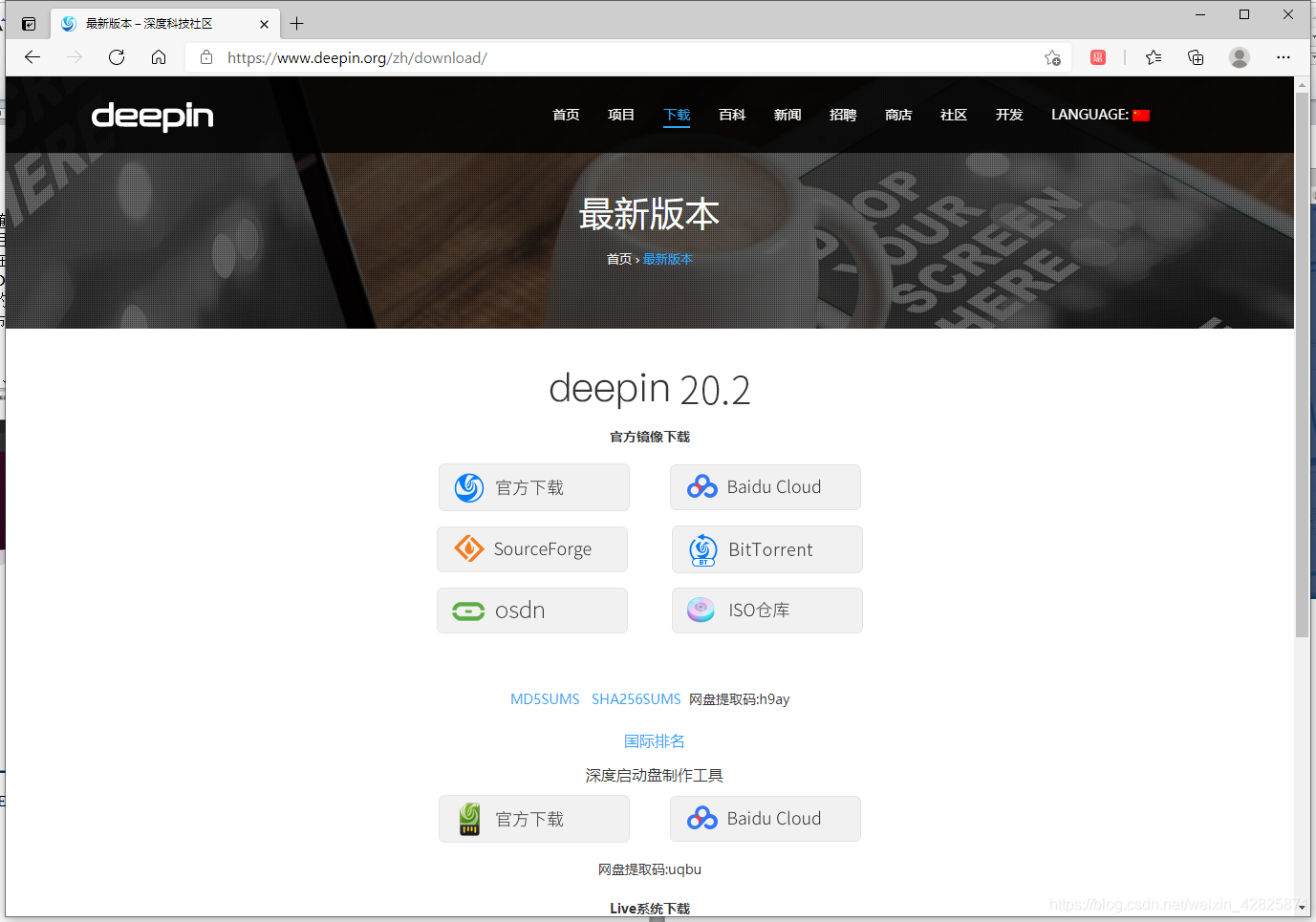Click the page vertical scrollbar thumb
Image resolution: width=1316 pixels, height=922 pixels.
(1302, 365)
